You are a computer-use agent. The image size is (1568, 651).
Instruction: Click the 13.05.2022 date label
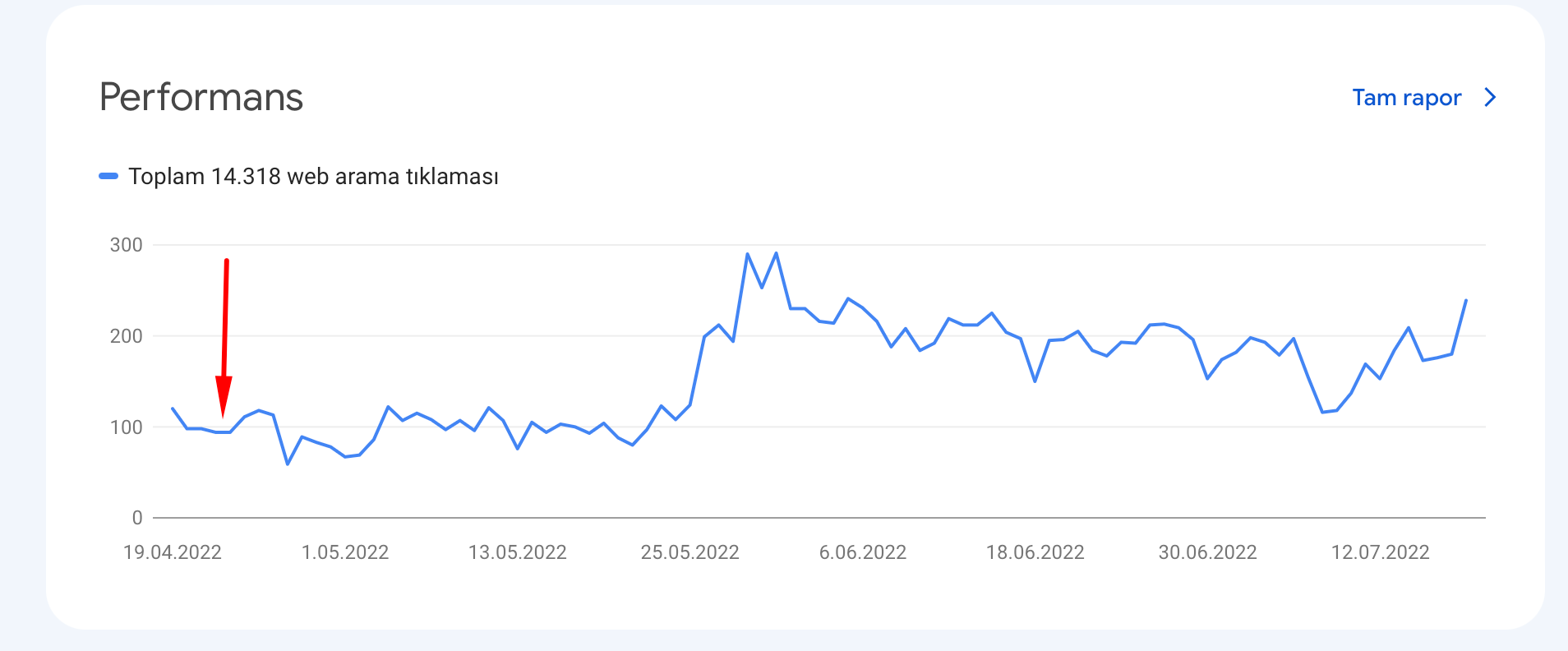(x=518, y=552)
